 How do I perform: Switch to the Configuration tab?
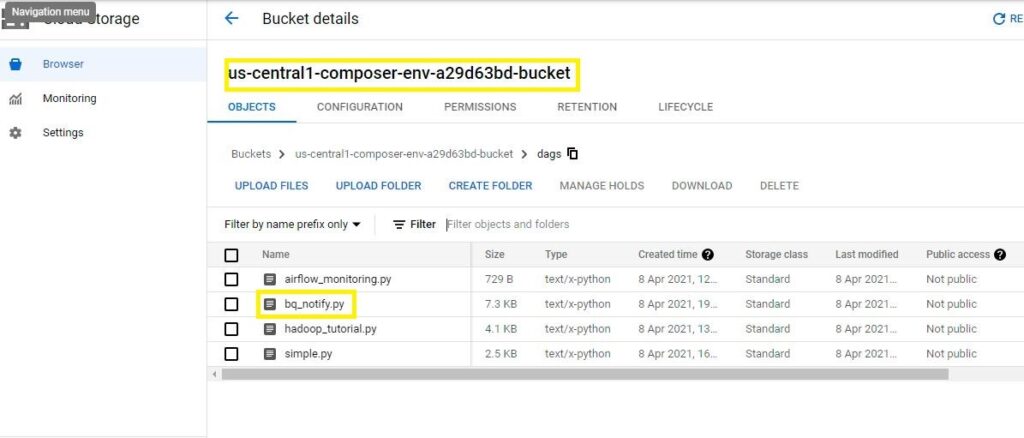pyautogui.click(x=360, y=107)
